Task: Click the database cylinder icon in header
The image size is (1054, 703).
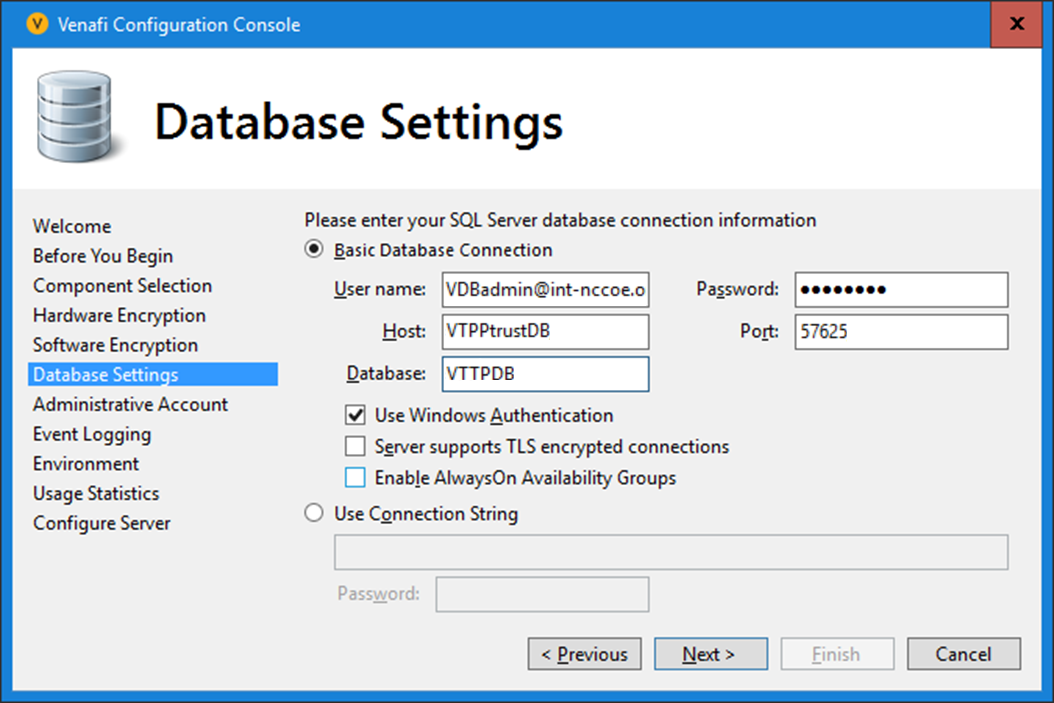Action: coord(74,115)
